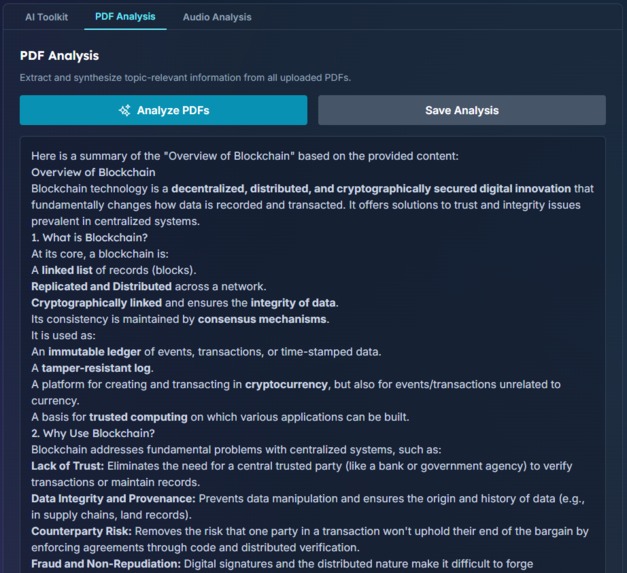Open the Audio Analysis tab

217,17
